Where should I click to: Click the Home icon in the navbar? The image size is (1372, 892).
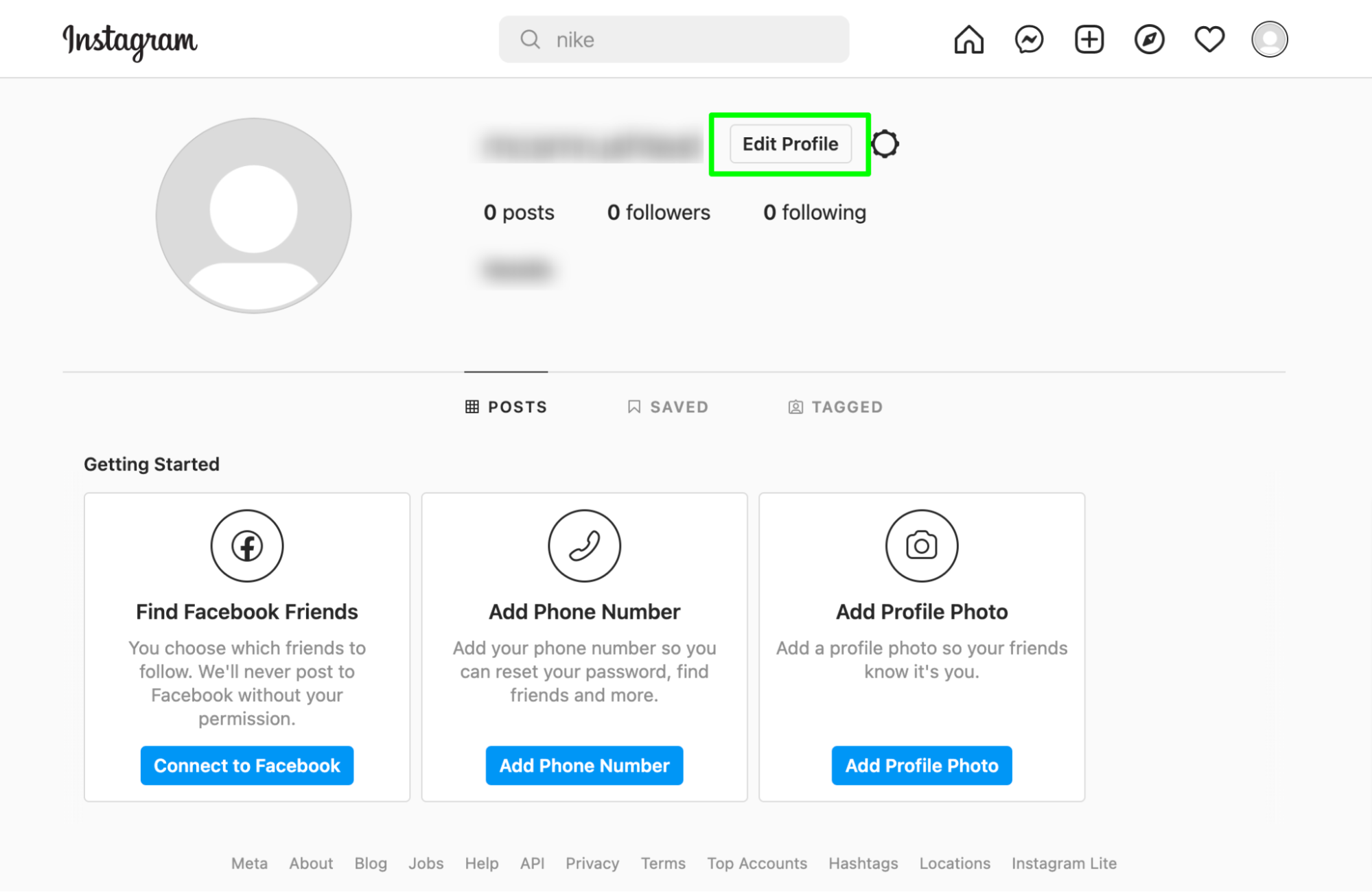click(x=967, y=39)
